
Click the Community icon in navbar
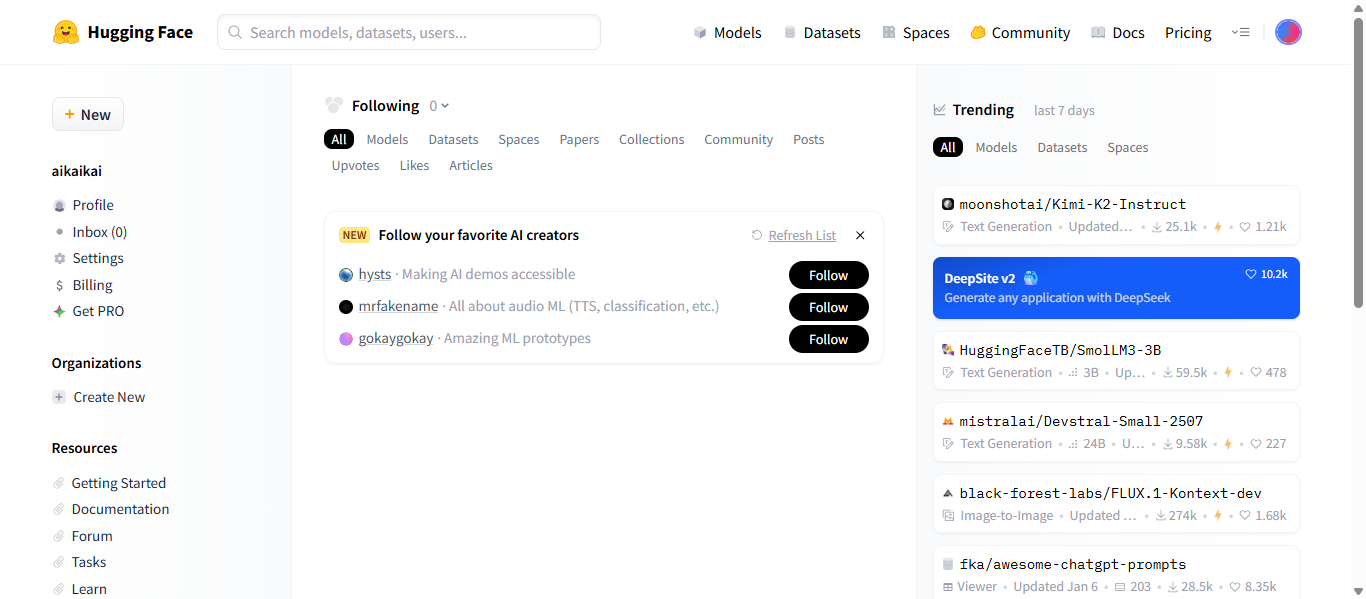[x=978, y=32]
